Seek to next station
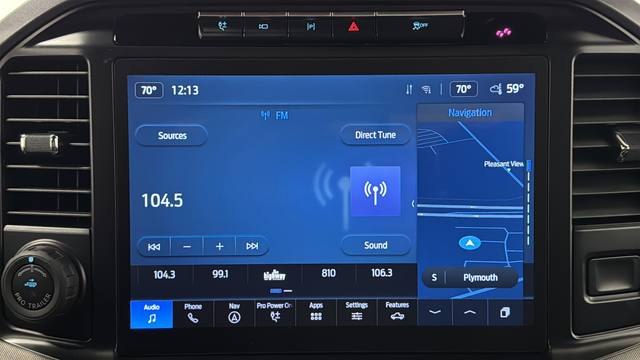640x360 pixels. [252, 246]
